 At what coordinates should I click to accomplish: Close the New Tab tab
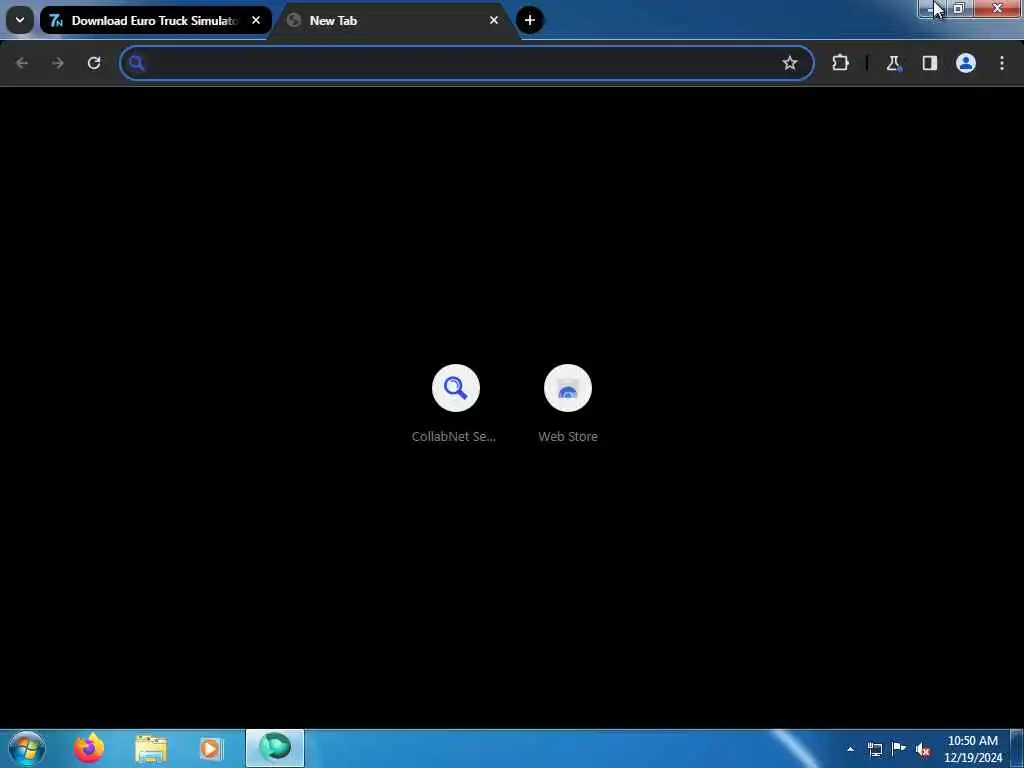point(494,20)
